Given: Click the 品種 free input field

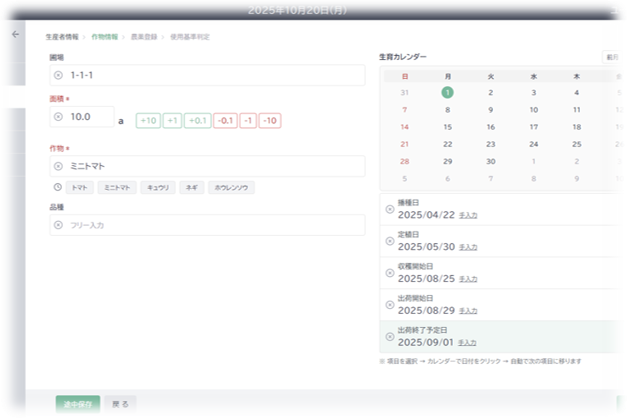Looking at the screenshot, I should coord(210,225).
